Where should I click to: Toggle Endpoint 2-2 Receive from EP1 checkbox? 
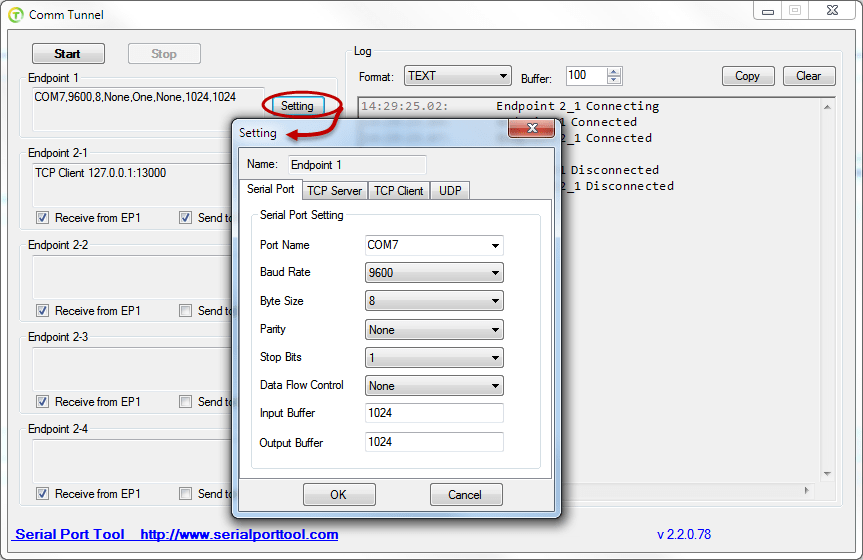[x=42, y=311]
